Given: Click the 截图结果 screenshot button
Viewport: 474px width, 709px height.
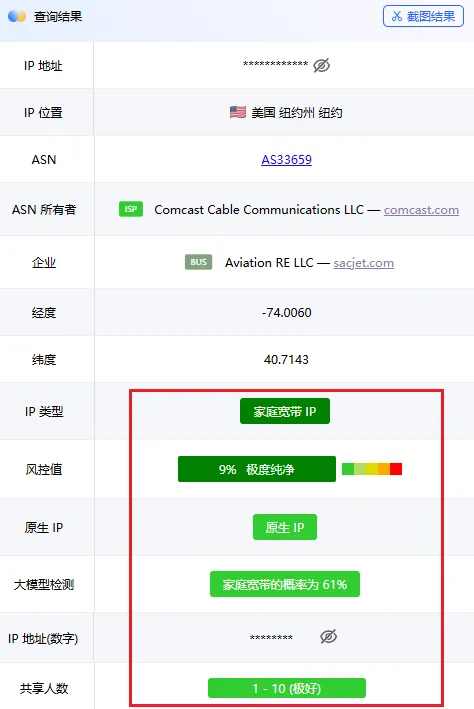Looking at the screenshot, I should (423, 16).
